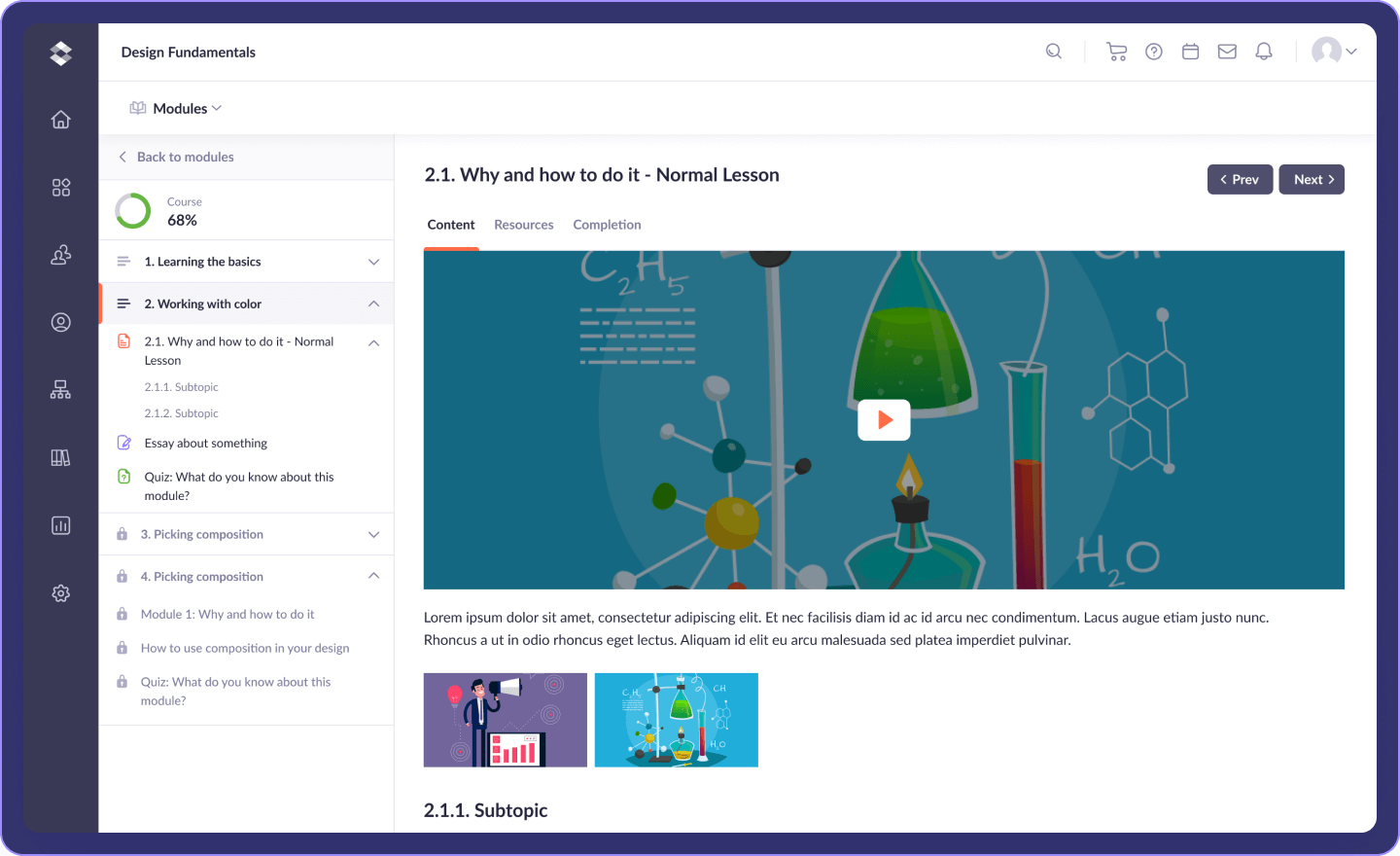Open notifications bell icon
Screen dimensions: 1400x856
[x=1263, y=52]
